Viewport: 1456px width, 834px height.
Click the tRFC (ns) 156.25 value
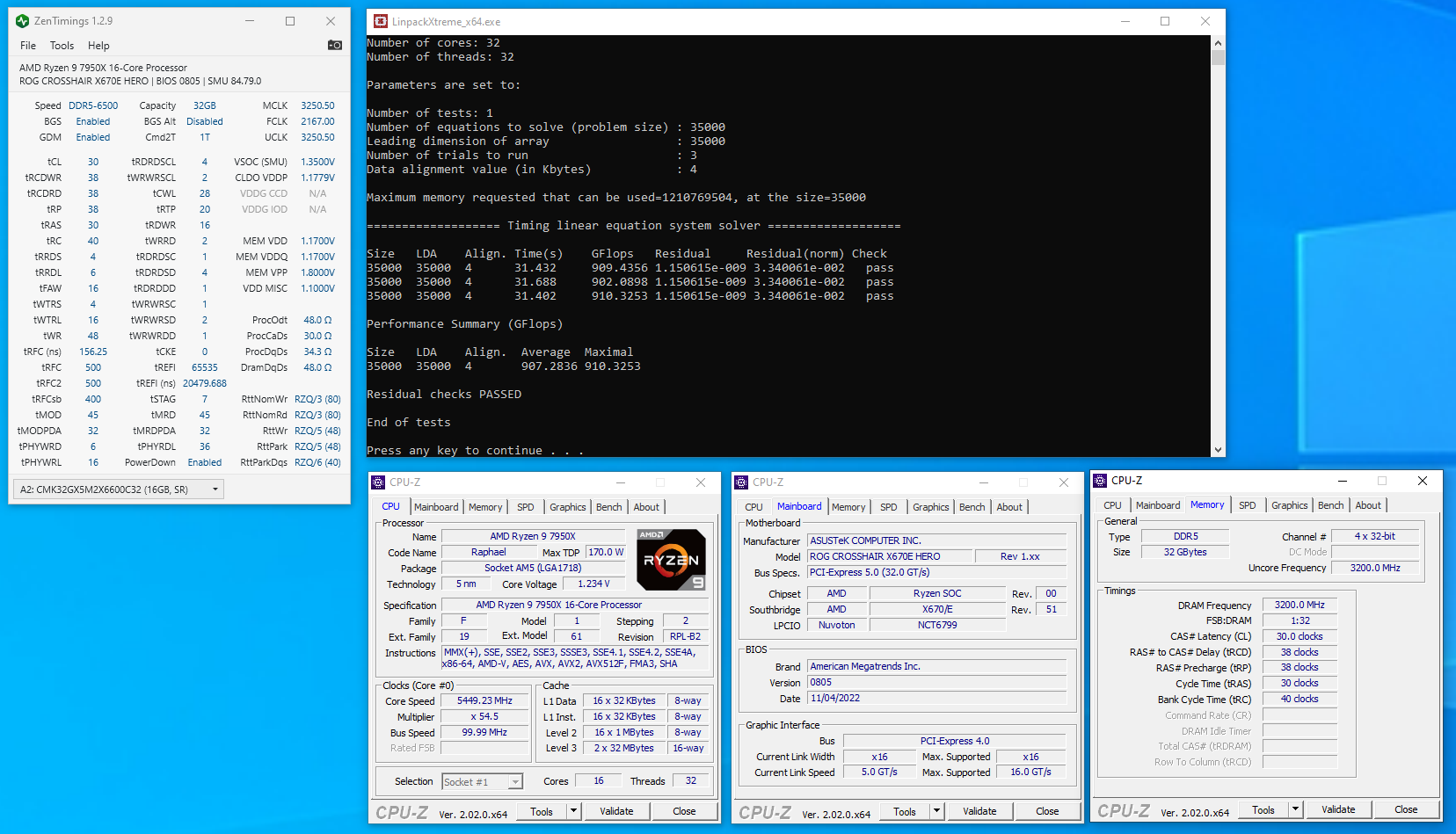click(x=93, y=352)
